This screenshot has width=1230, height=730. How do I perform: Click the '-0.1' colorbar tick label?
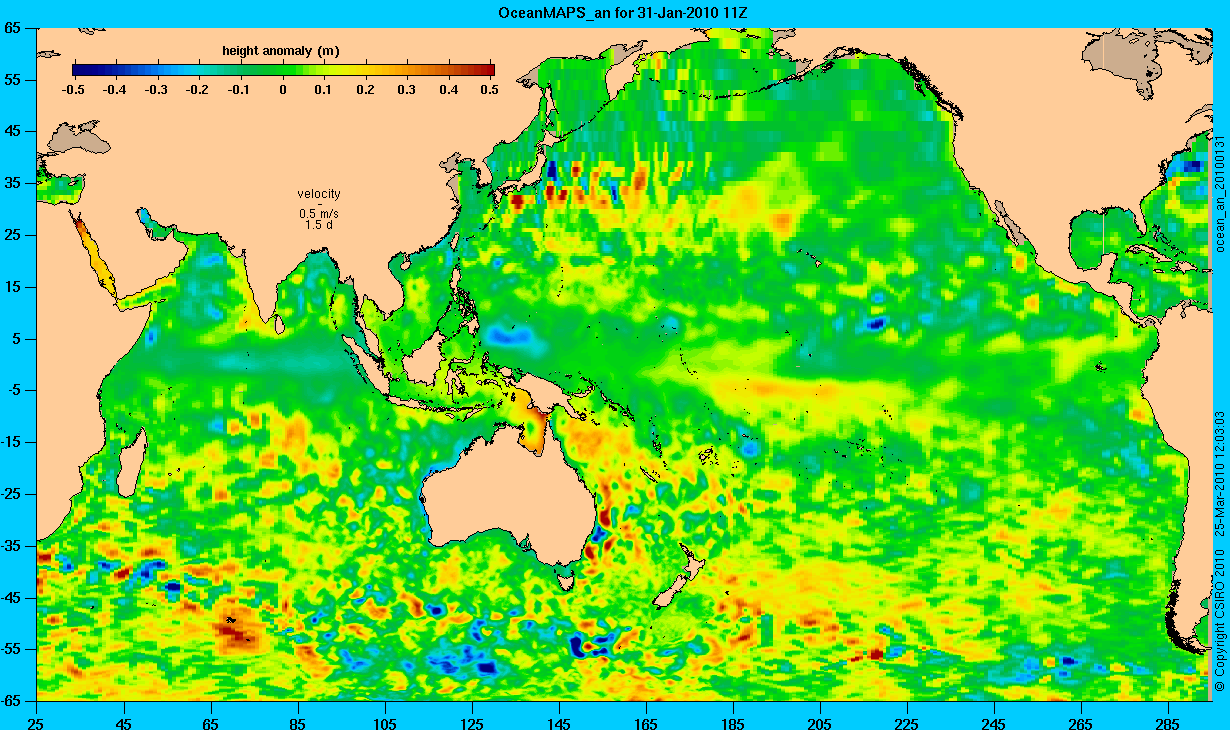tap(241, 90)
